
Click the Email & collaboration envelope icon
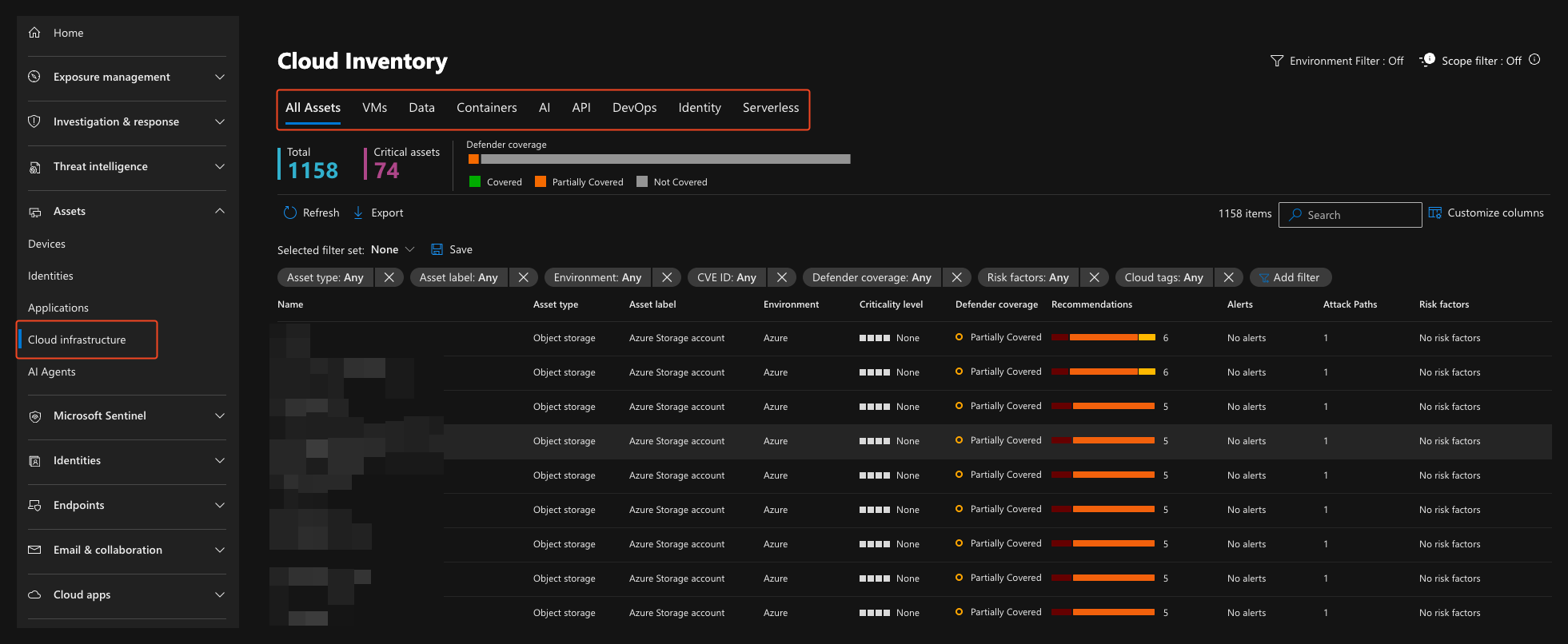(x=34, y=550)
